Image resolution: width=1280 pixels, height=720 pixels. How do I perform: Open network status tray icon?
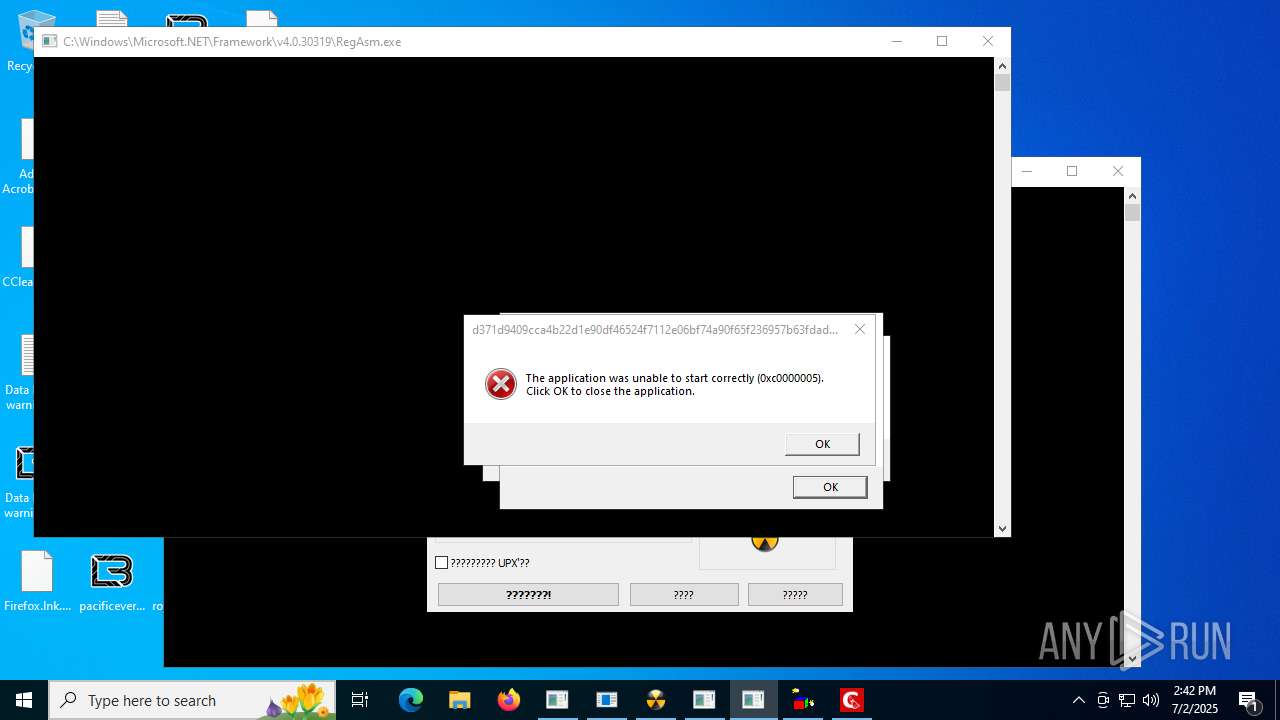1127,700
